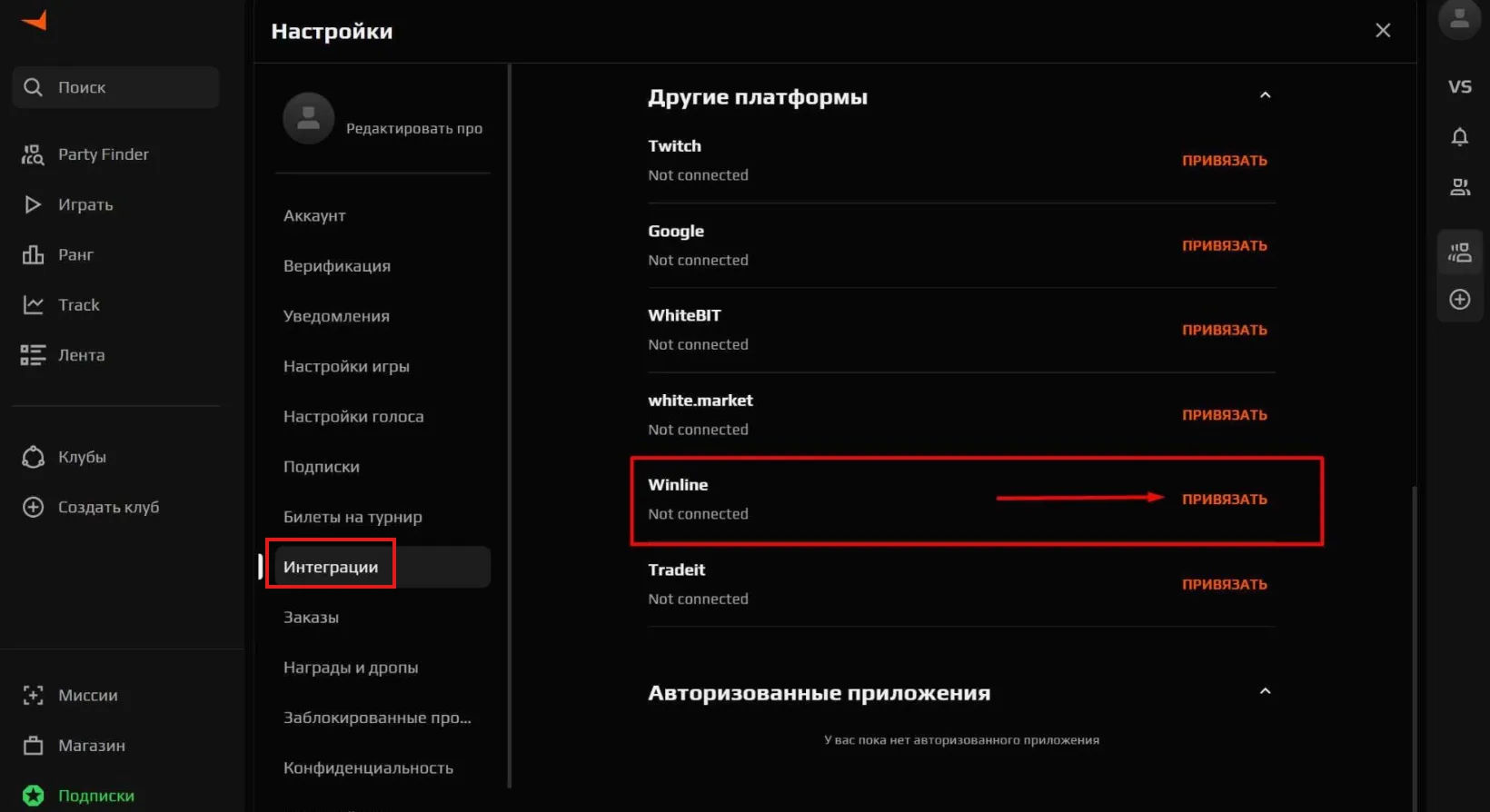Screen dimensions: 1490x812
Task: Open green Подписки link in sidebar
Action: pos(95,796)
